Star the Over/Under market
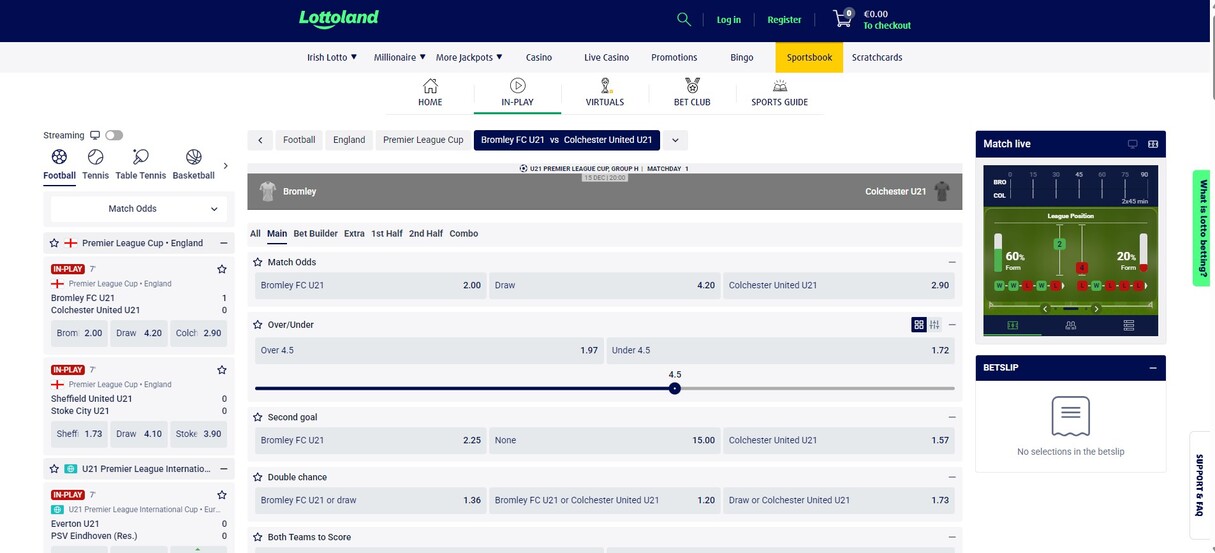1215x553 pixels. pos(258,325)
